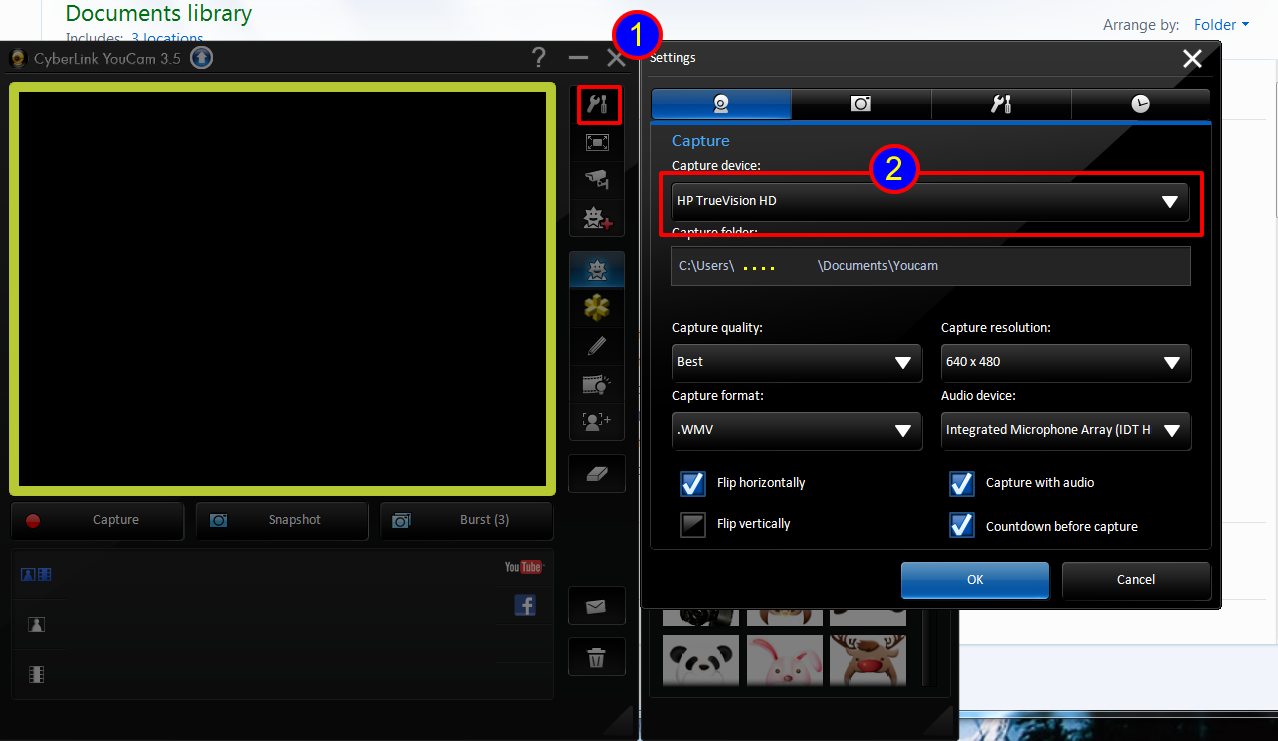The height and width of the screenshot is (741, 1278).
Task: Open the clock settings tab
Action: (1140, 104)
